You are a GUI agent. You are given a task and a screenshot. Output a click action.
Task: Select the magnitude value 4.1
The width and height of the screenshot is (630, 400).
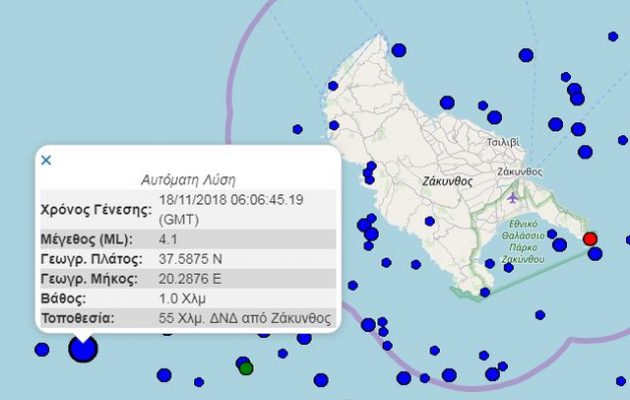[x=168, y=240]
